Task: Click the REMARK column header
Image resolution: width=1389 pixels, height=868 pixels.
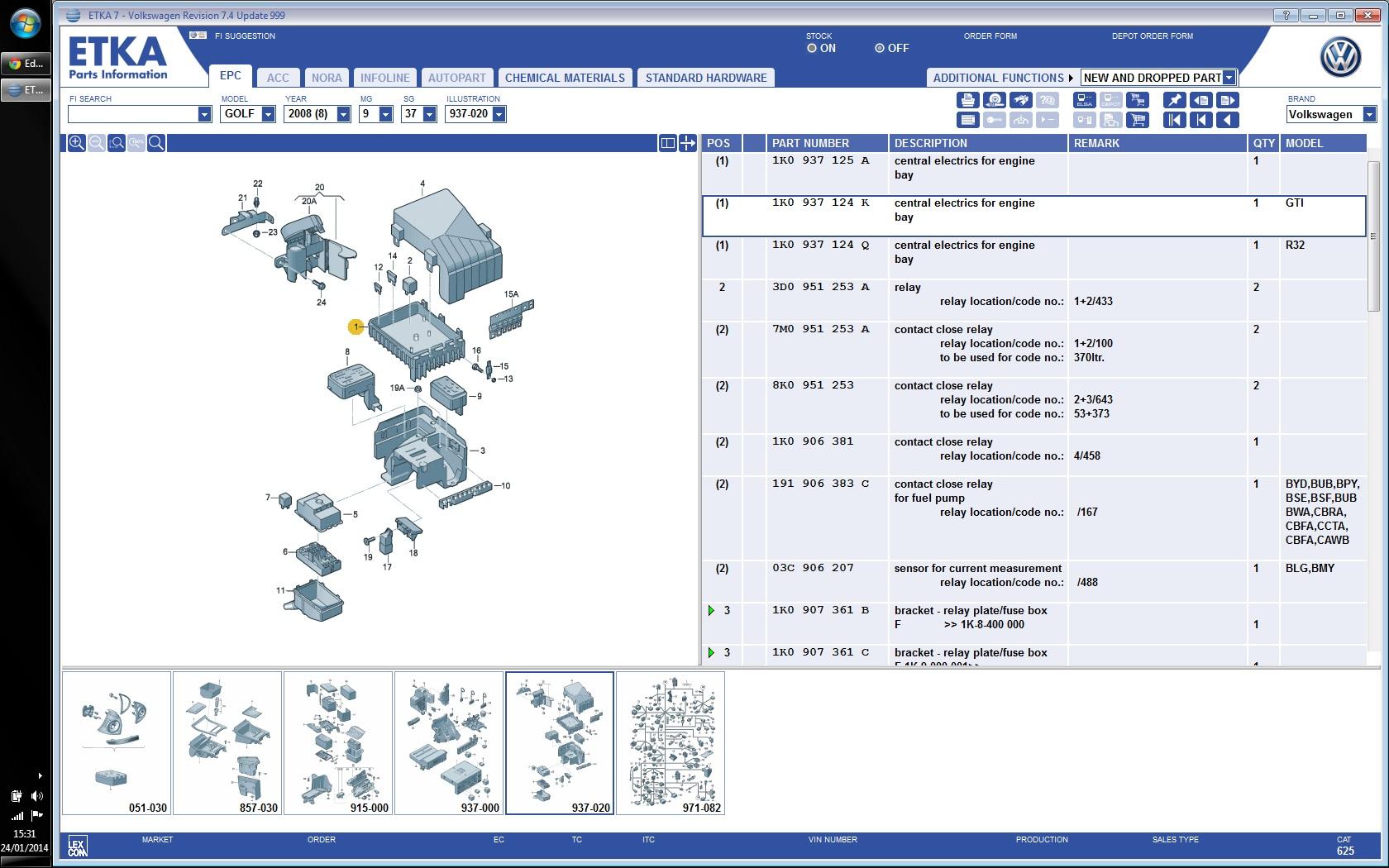Action: (1157, 143)
